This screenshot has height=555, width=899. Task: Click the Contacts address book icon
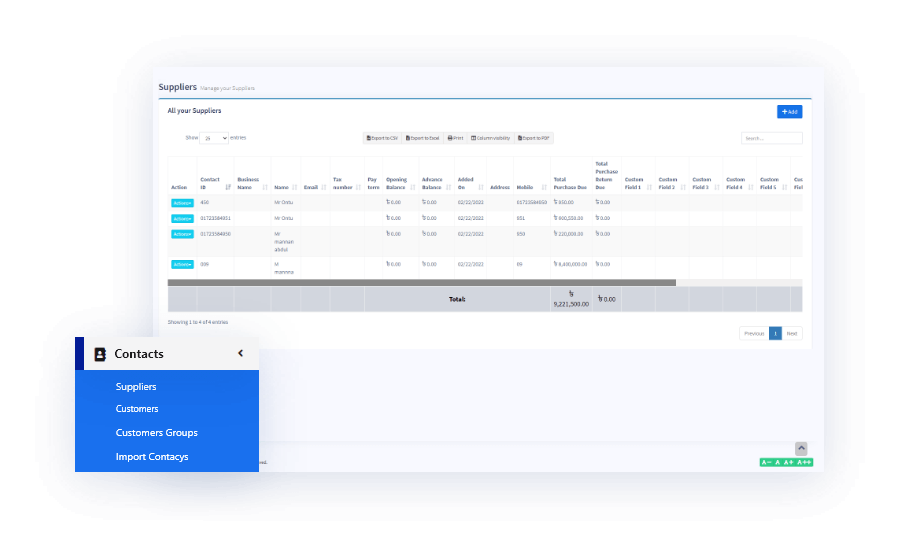100,354
